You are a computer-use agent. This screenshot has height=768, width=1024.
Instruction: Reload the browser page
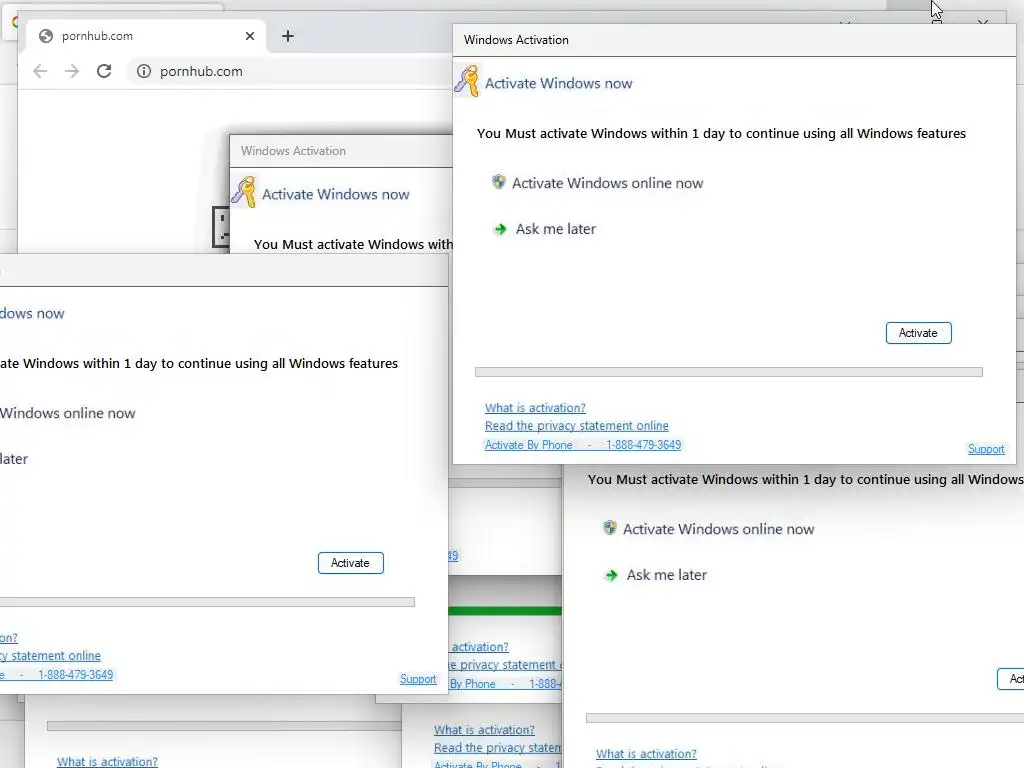104,71
